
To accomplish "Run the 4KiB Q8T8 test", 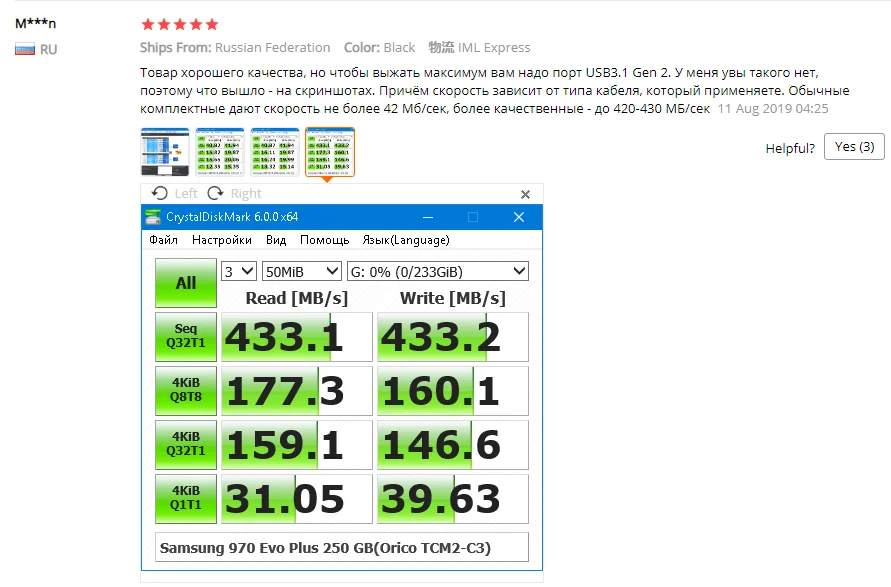I will [186, 391].
